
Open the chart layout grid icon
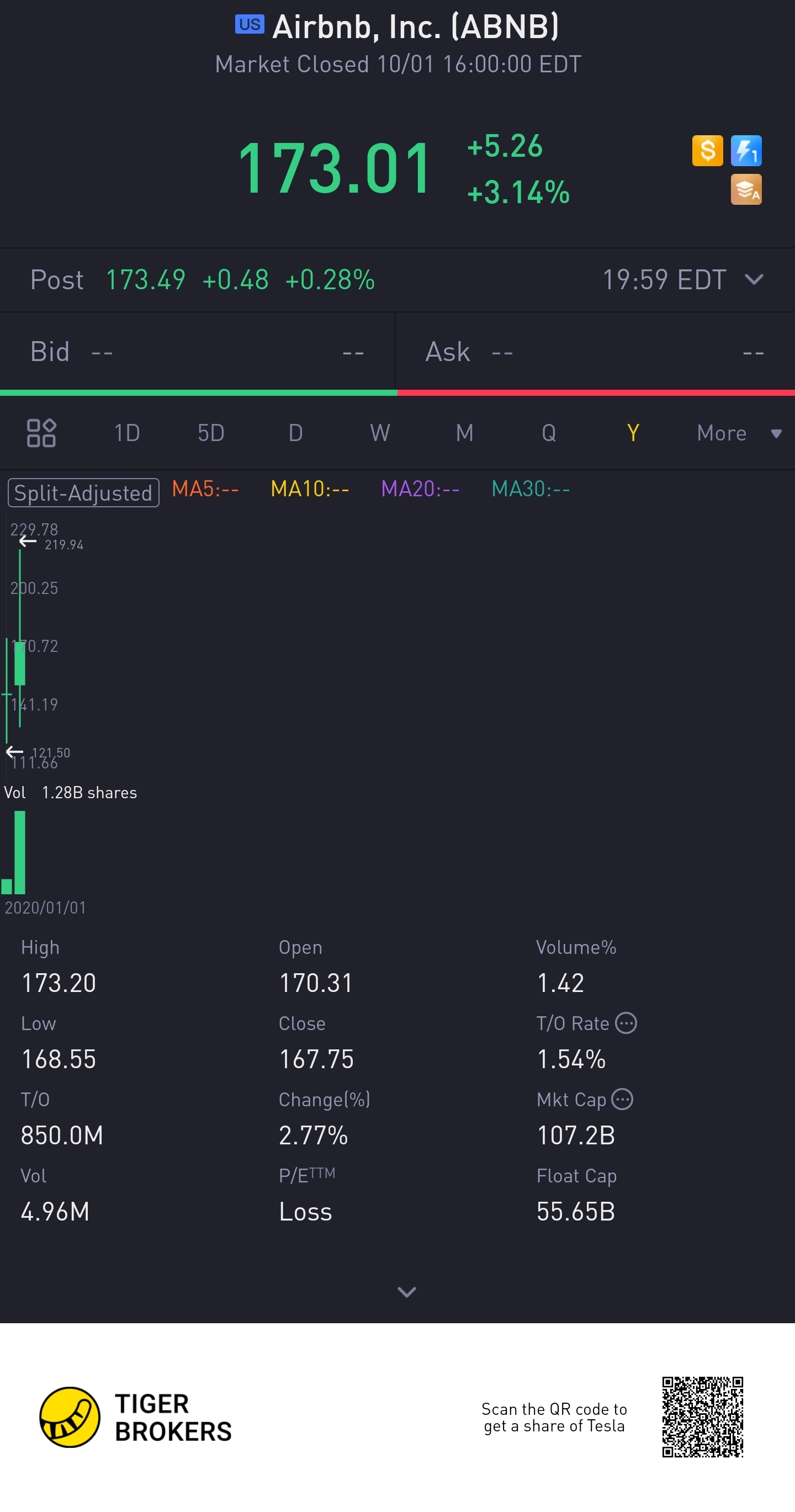pos(41,433)
